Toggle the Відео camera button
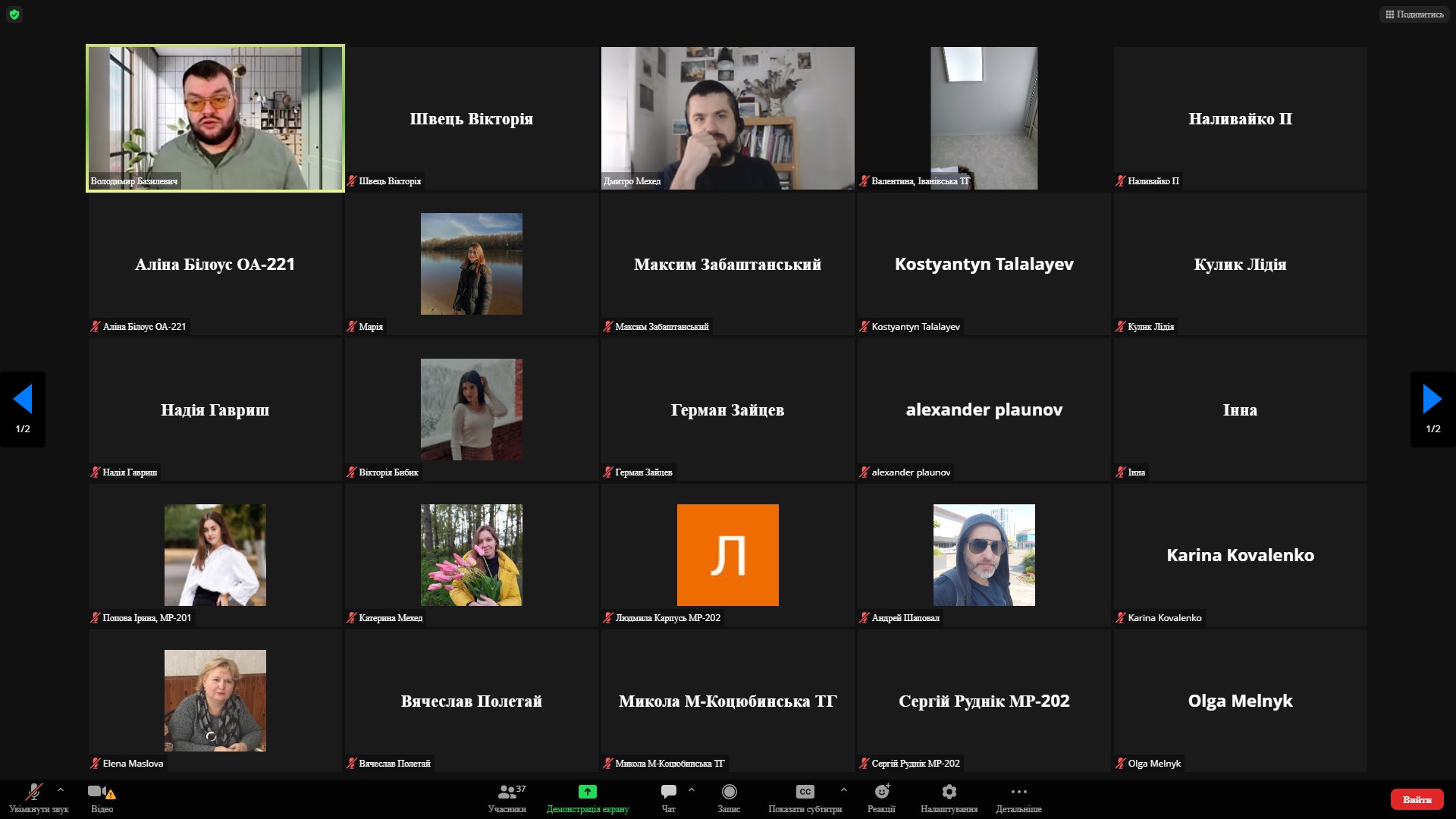 (x=98, y=793)
